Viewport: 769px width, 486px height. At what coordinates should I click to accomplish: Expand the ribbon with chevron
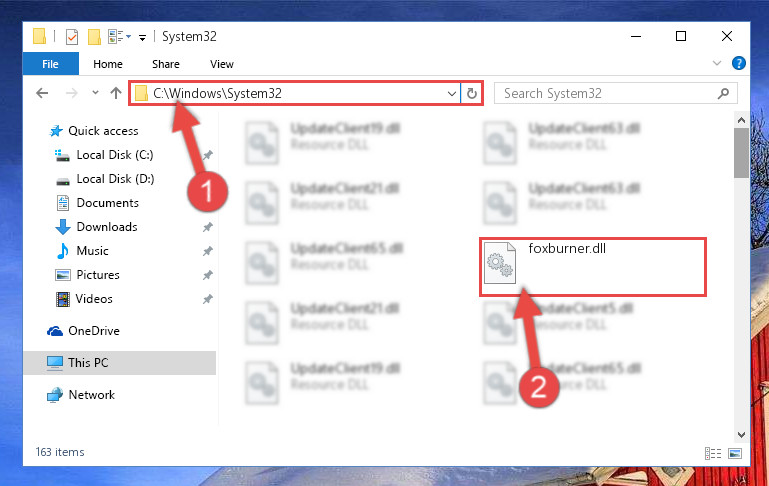tap(717, 63)
